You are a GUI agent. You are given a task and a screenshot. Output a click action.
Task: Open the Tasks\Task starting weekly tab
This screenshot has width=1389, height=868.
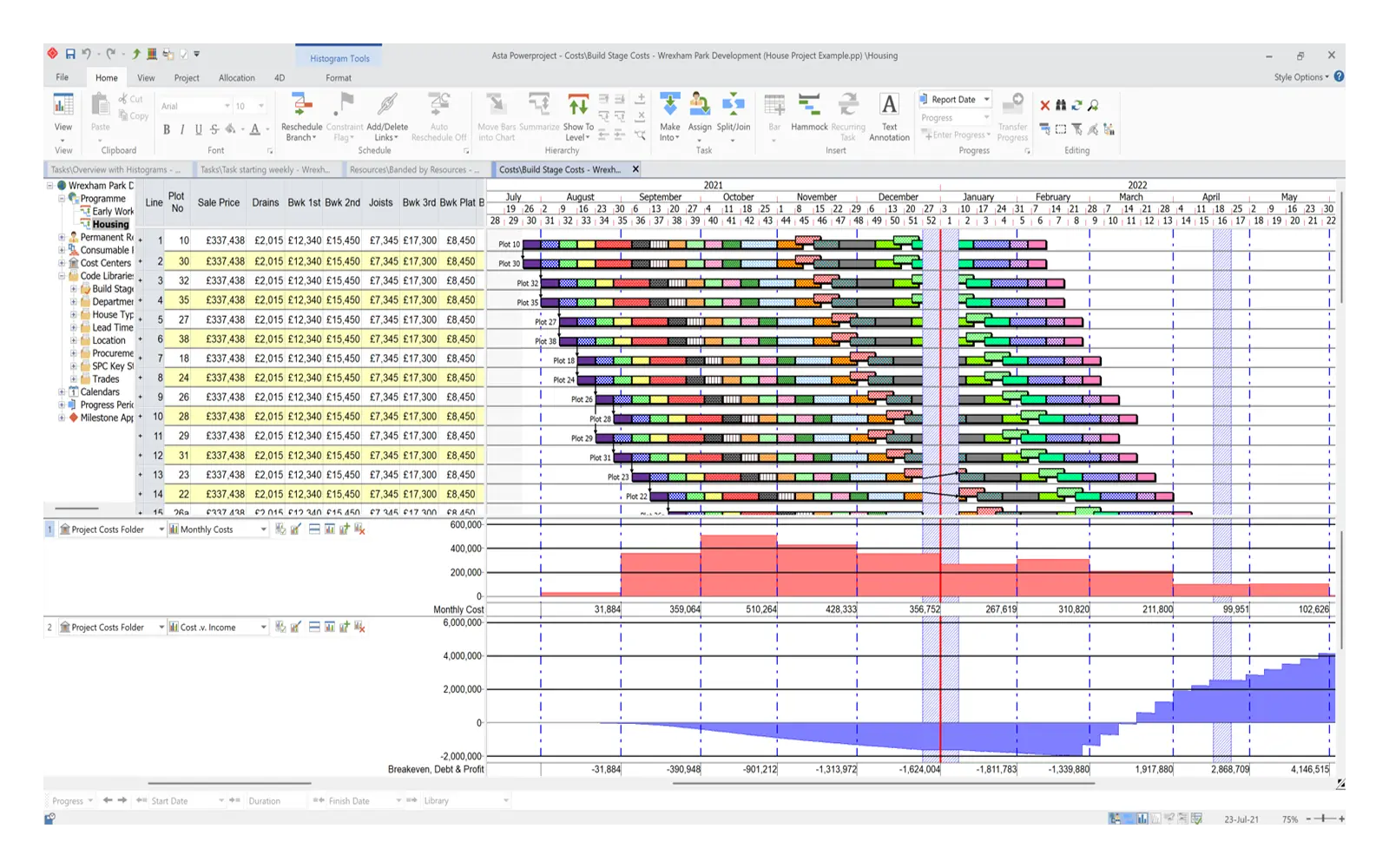coord(266,169)
